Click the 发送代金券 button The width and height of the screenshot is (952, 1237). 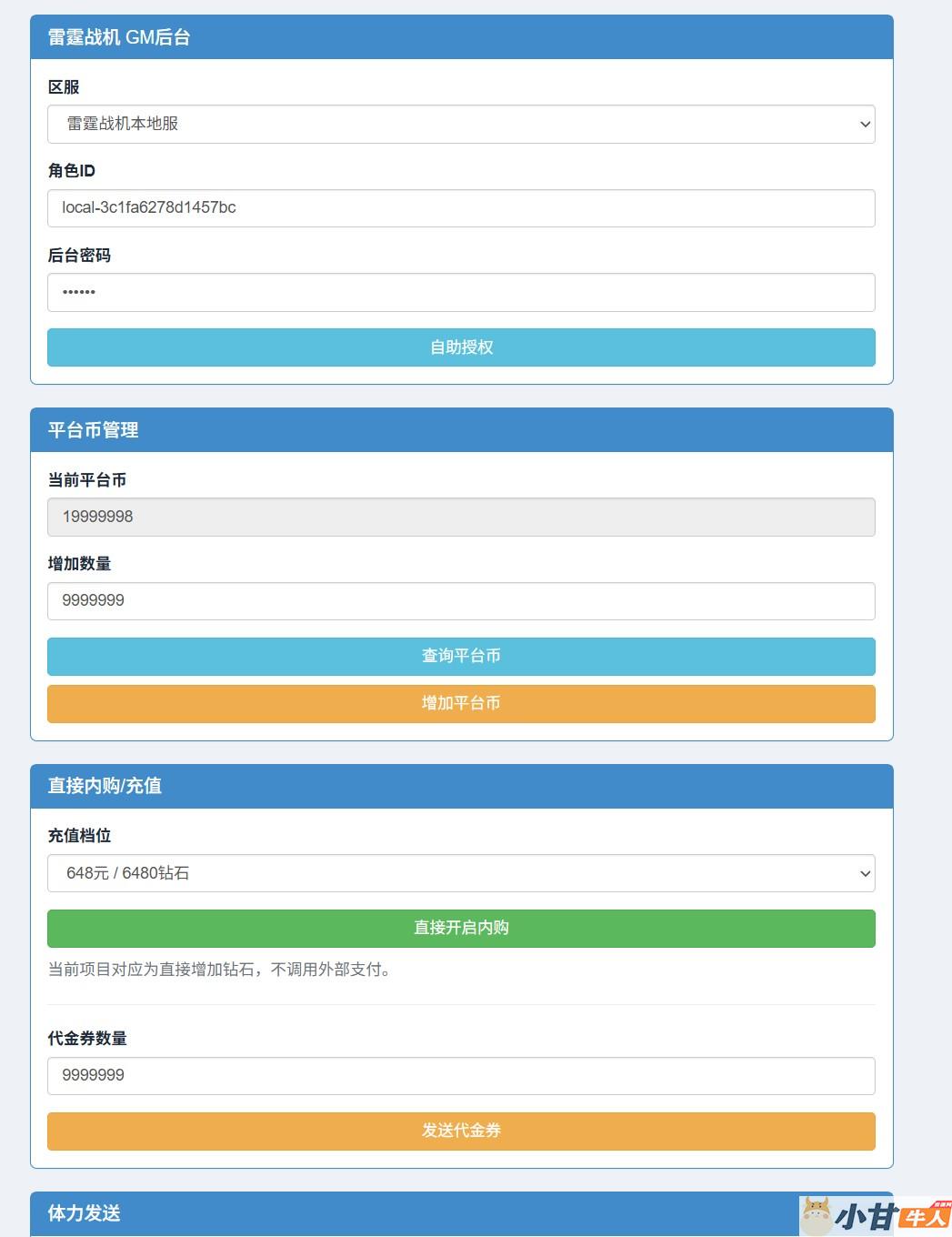461,1131
